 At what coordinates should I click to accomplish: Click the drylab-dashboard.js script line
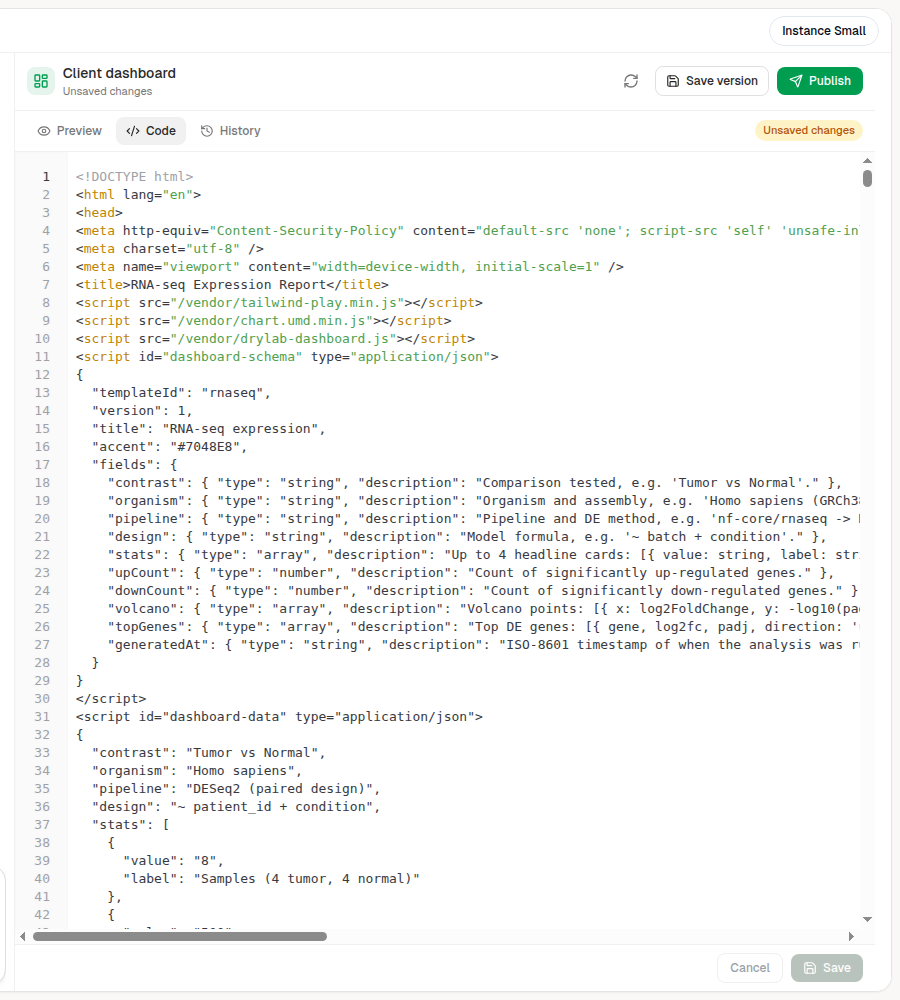tap(275, 339)
